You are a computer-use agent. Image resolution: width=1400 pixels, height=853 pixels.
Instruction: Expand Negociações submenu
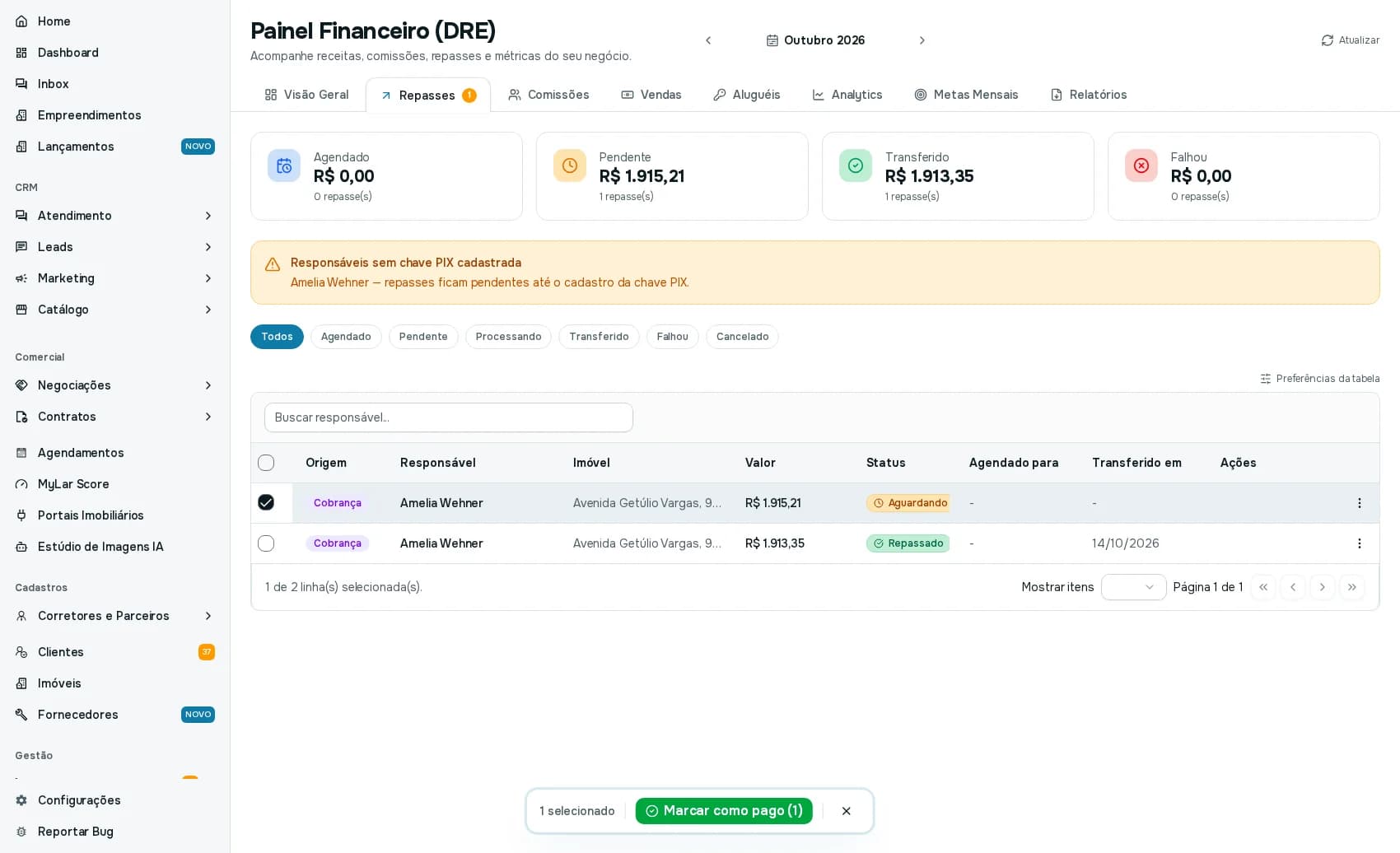[208, 385]
